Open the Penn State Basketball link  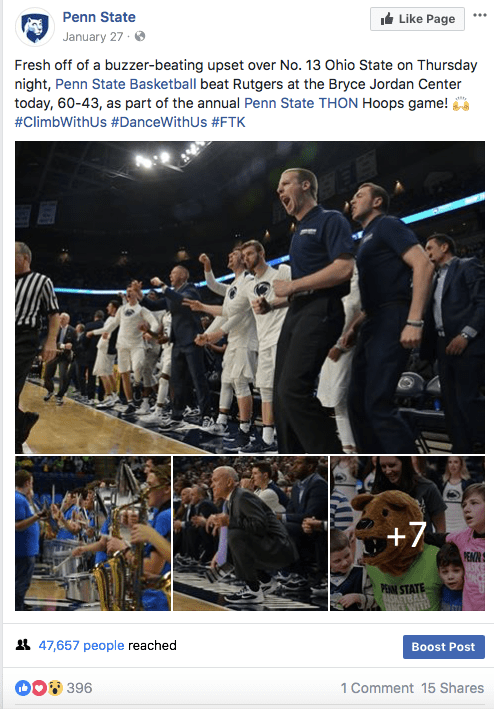(x=126, y=84)
